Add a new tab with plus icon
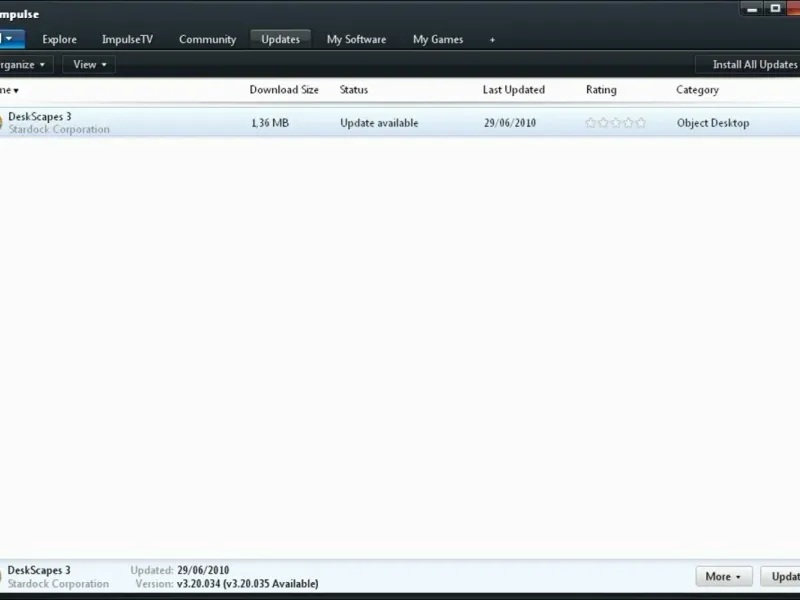 [x=492, y=40]
